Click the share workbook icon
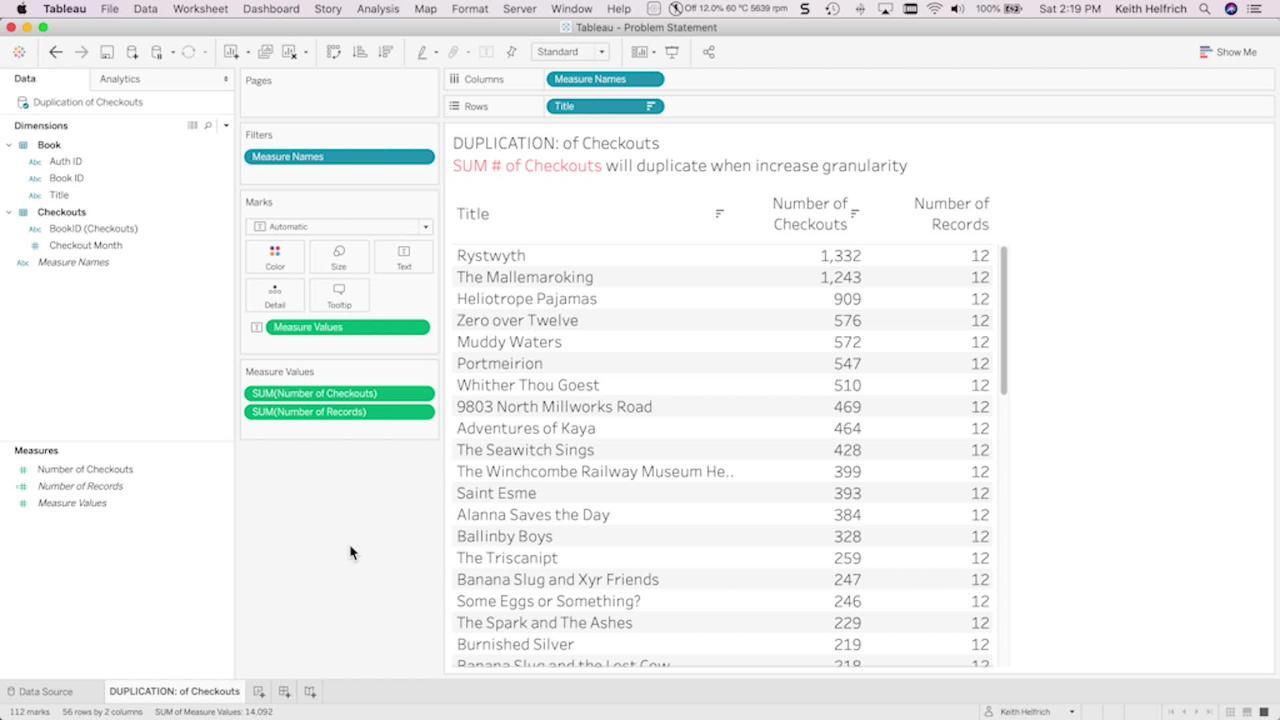Image resolution: width=1280 pixels, height=720 pixels. [709, 52]
